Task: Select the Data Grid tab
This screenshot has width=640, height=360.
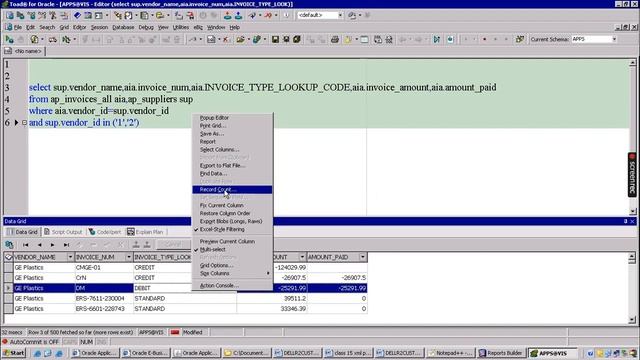Action: 22,232
